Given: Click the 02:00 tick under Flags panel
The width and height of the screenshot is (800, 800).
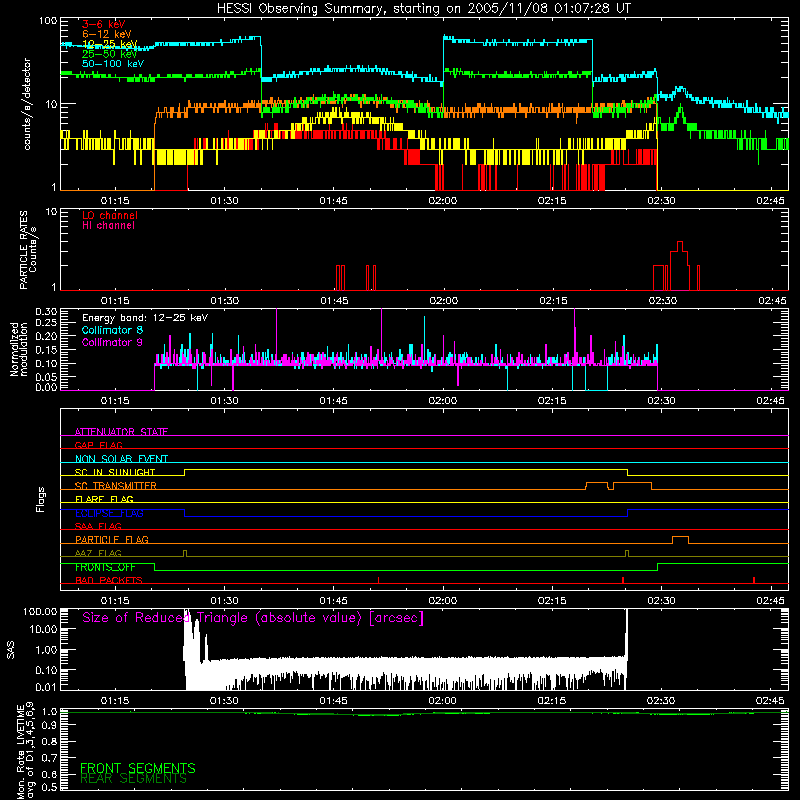Looking at the screenshot, I should click(443, 601).
